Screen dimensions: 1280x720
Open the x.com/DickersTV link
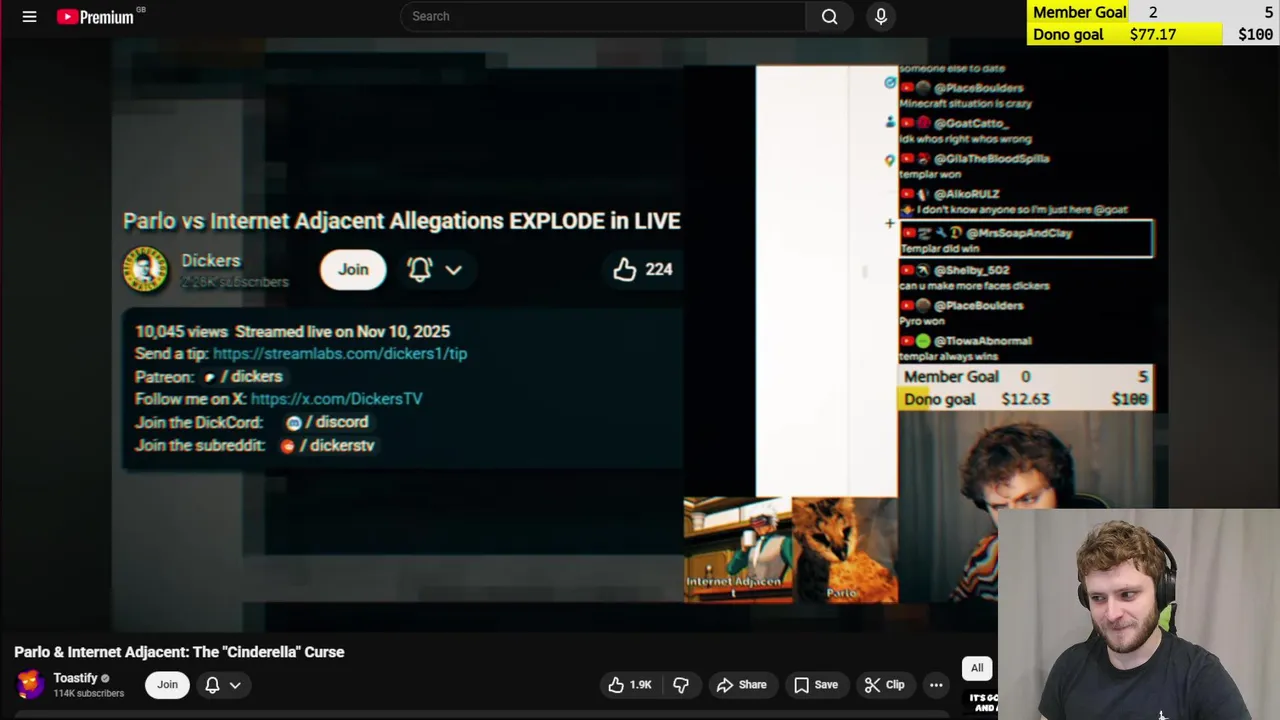tap(336, 399)
